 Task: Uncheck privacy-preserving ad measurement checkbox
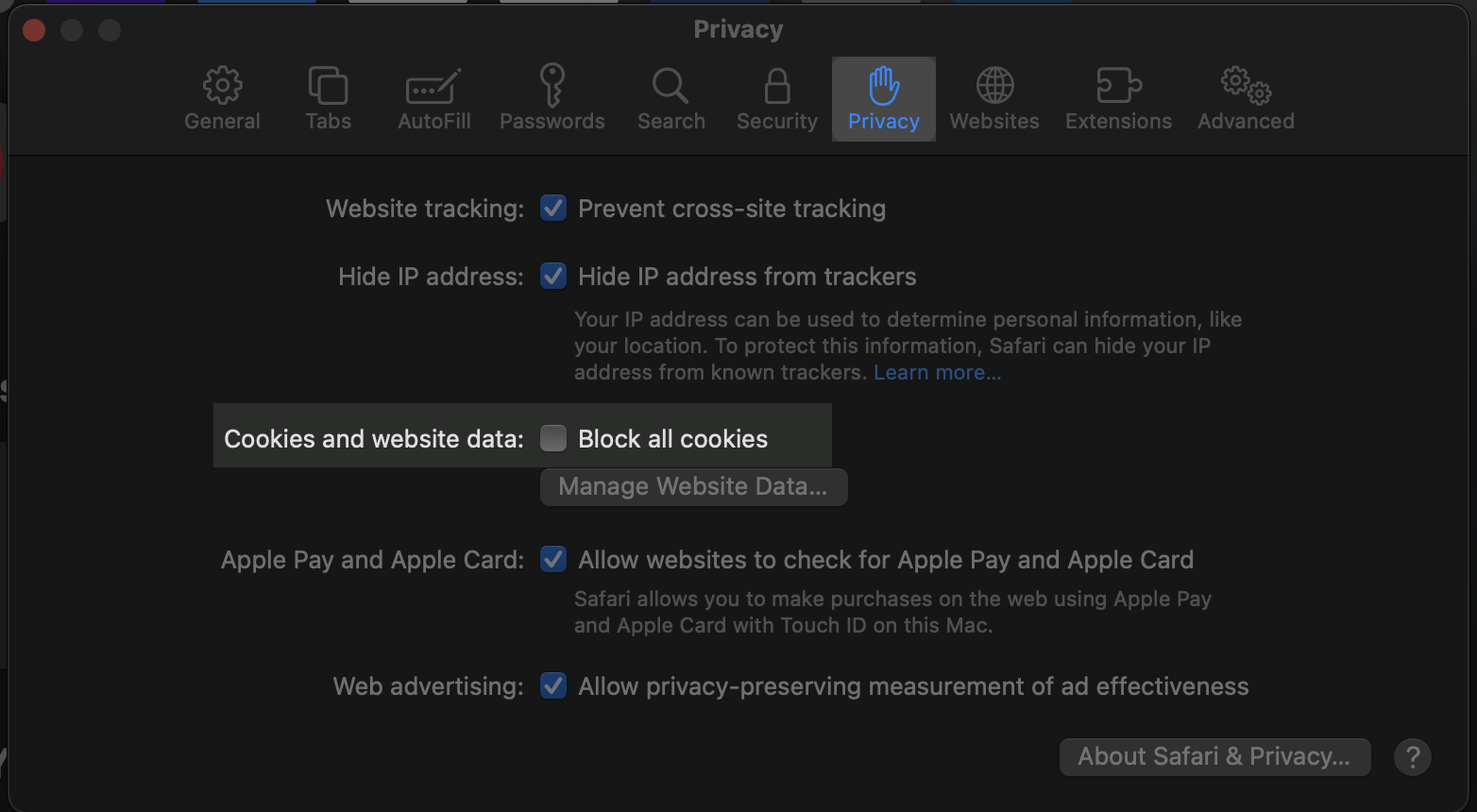tap(553, 686)
